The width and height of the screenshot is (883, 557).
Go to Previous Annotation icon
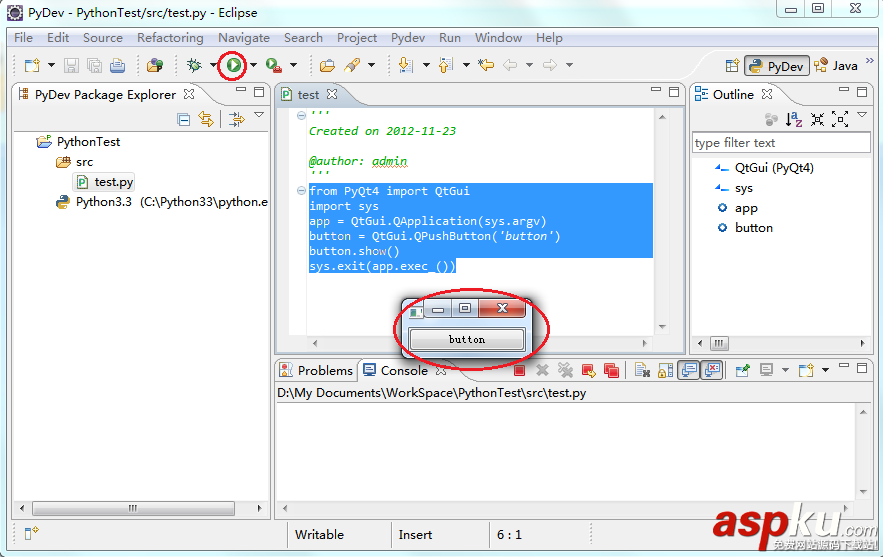pyautogui.click(x=445, y=65)
